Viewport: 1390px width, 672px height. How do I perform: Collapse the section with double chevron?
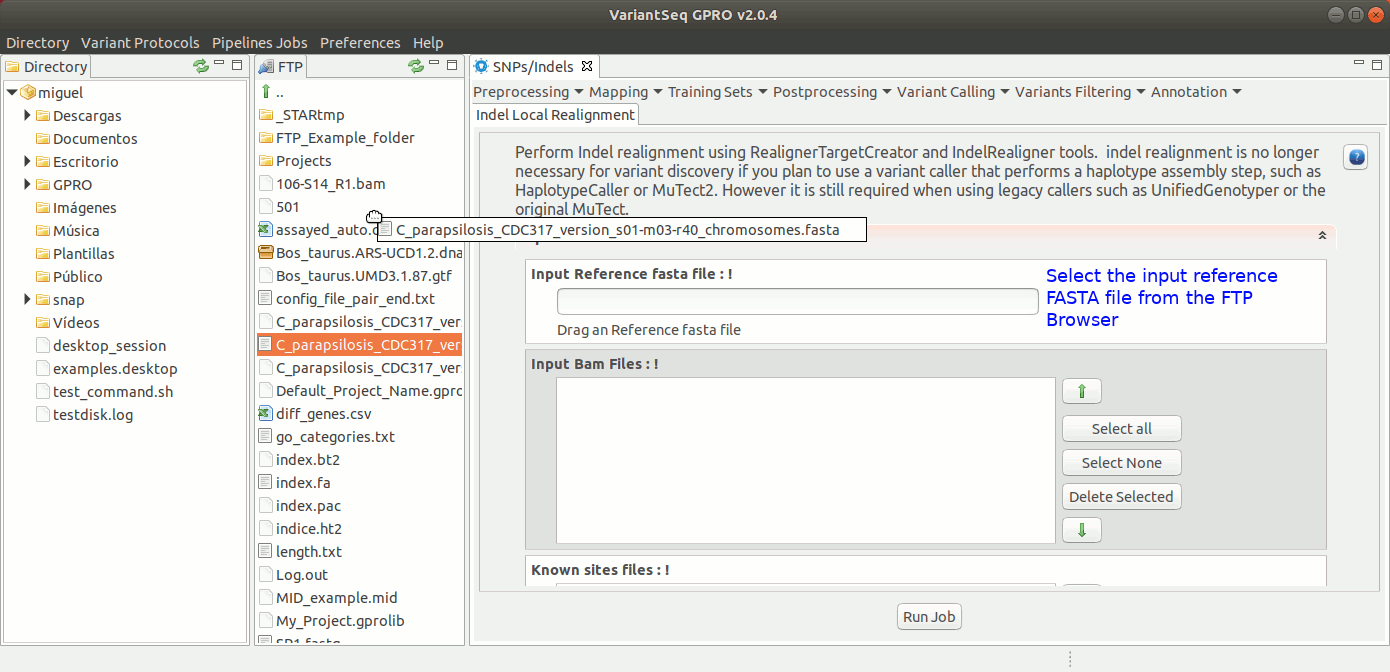point(1322,235)
